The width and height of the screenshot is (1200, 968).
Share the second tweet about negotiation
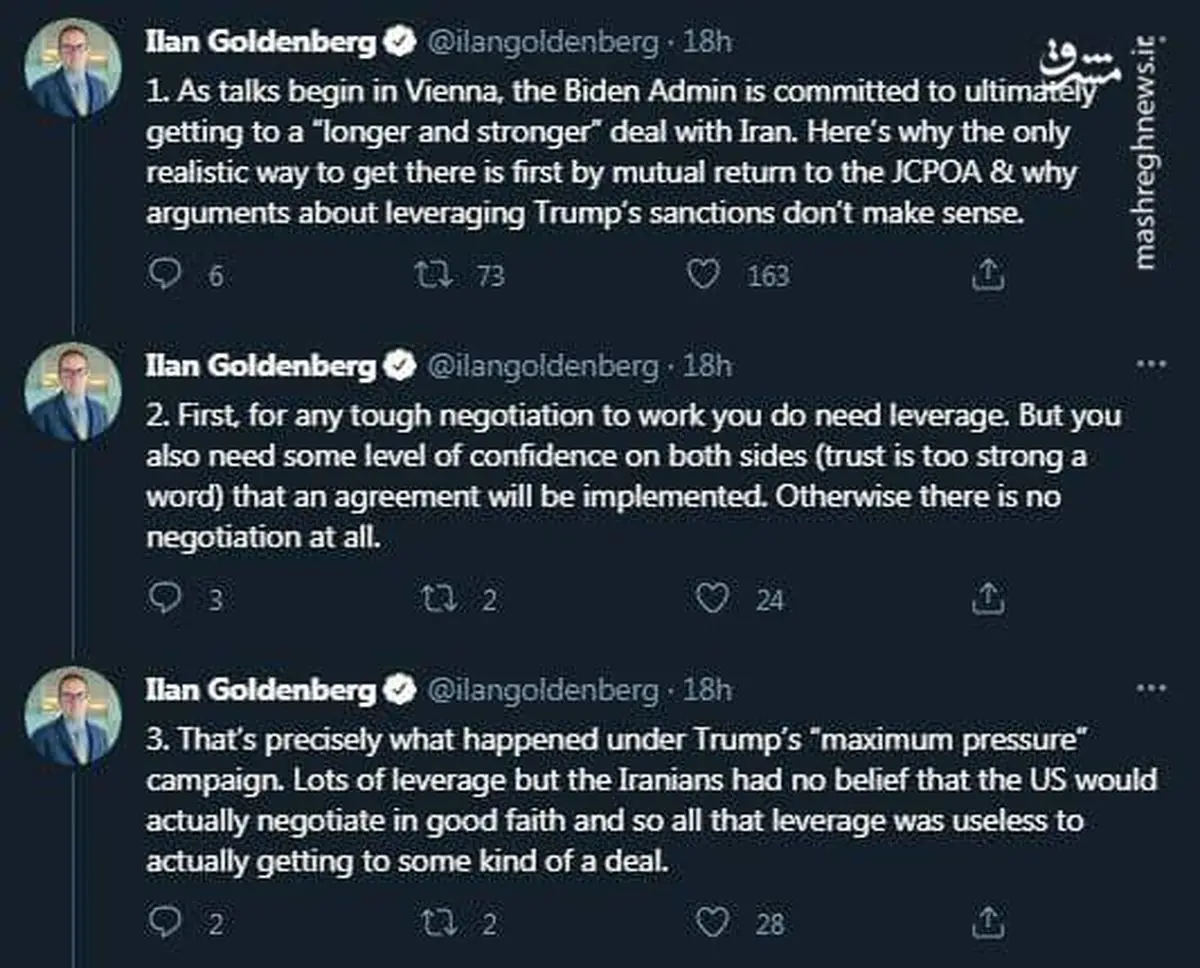(x=987, y=597)
